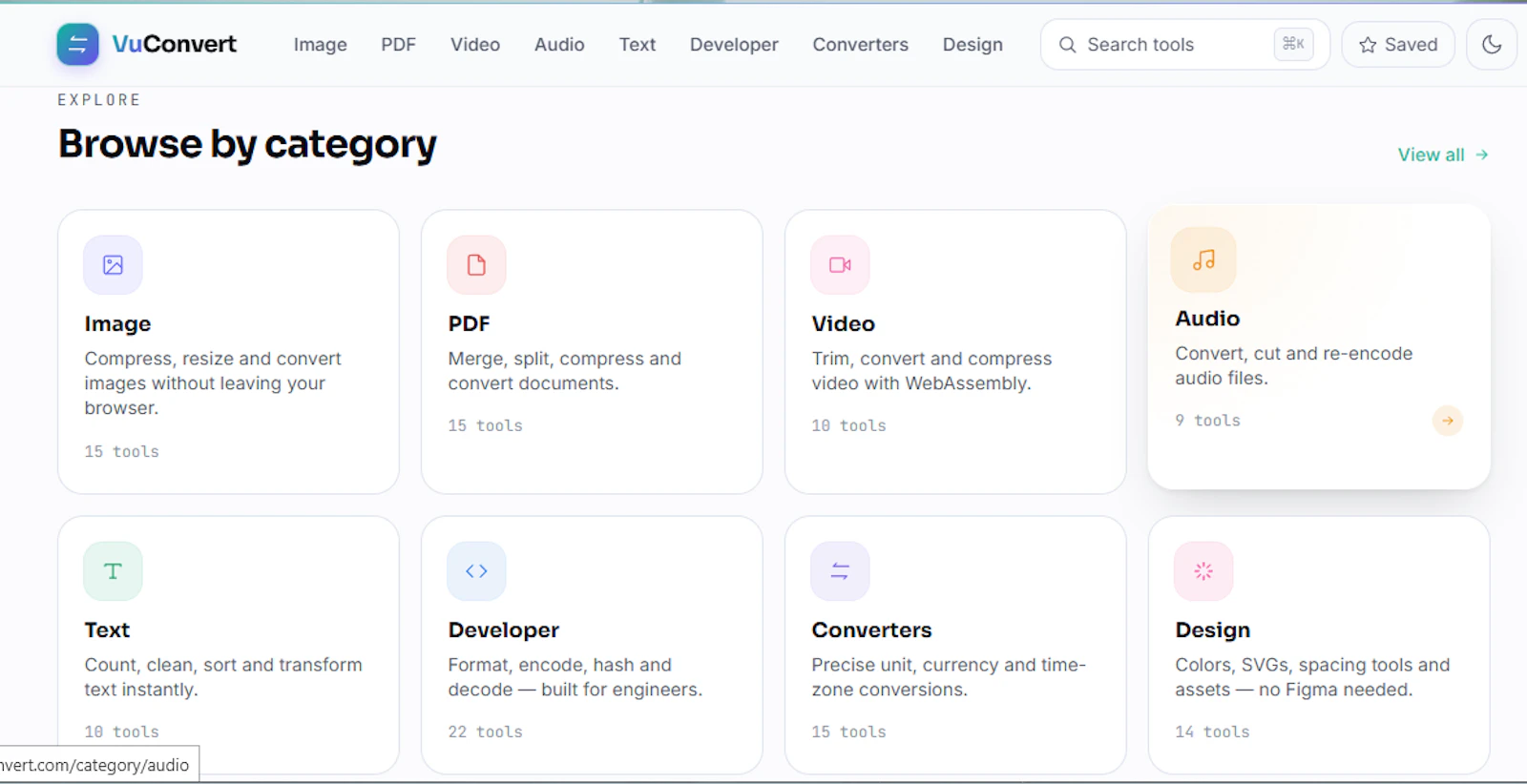Viewport: 1527px width, 784px height.
Task: Click the Developer code brackets icon
Action: click(476, 571)
